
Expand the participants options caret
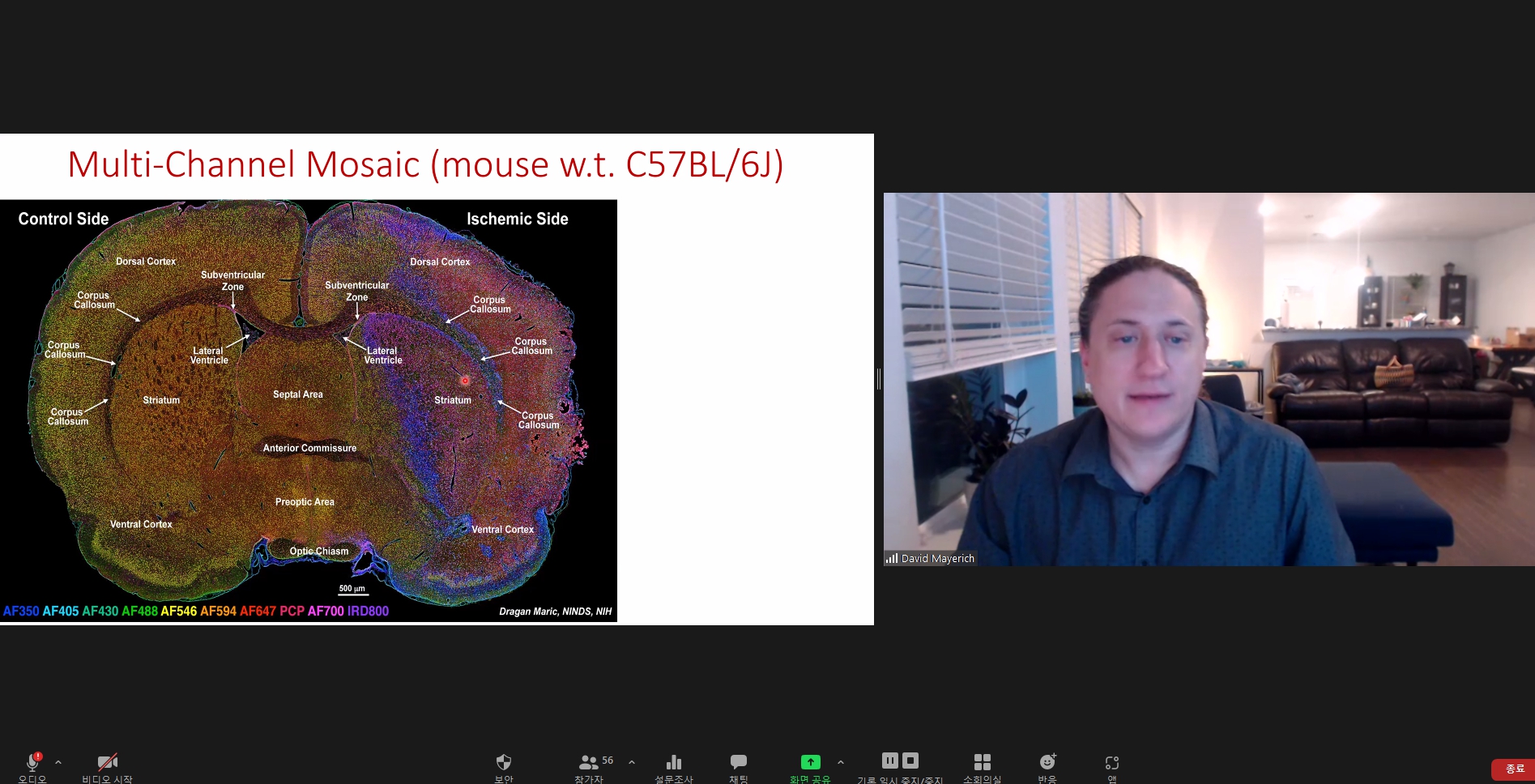click(632, 762)
